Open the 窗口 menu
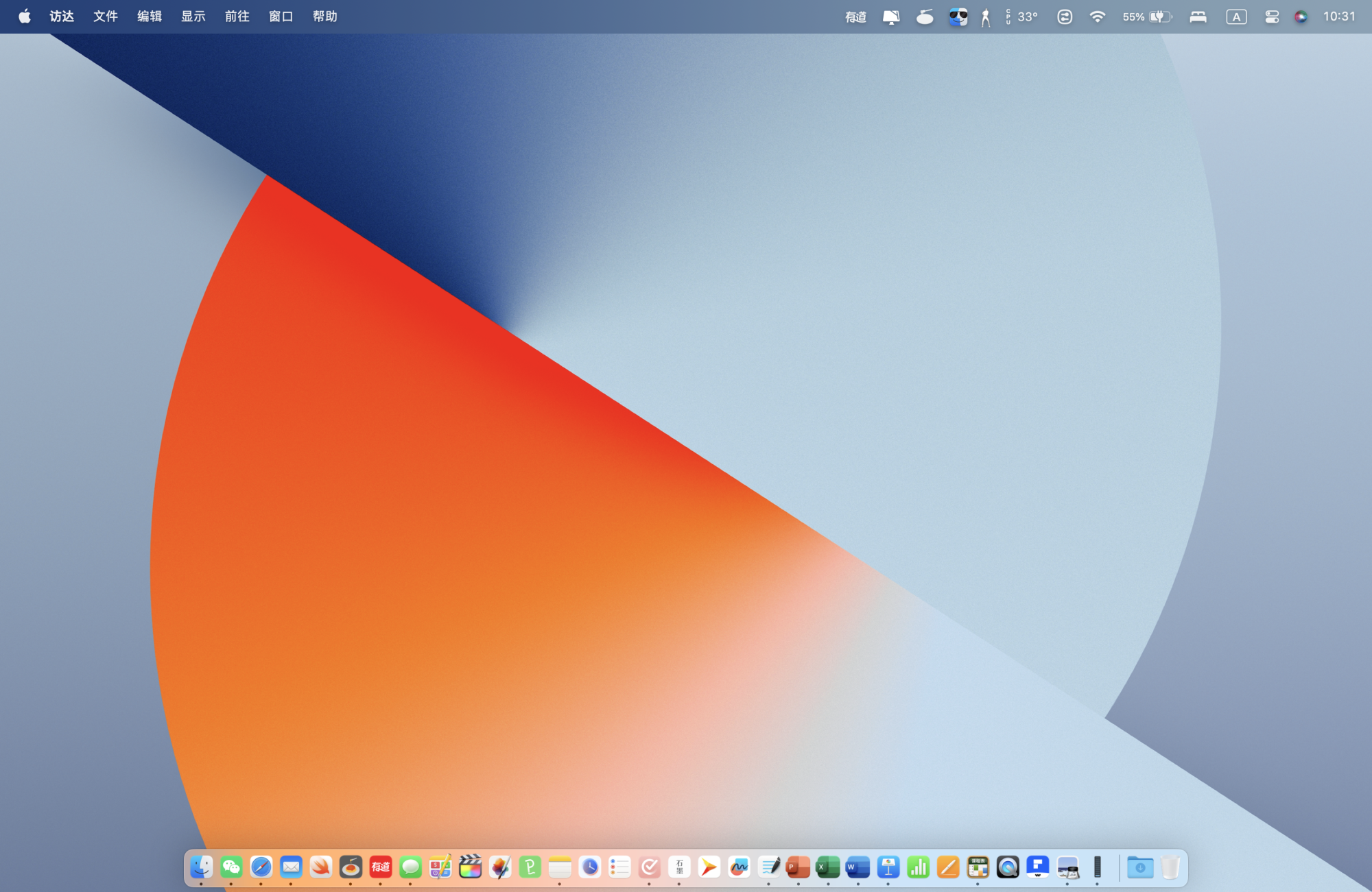 [x=281, y=16]
